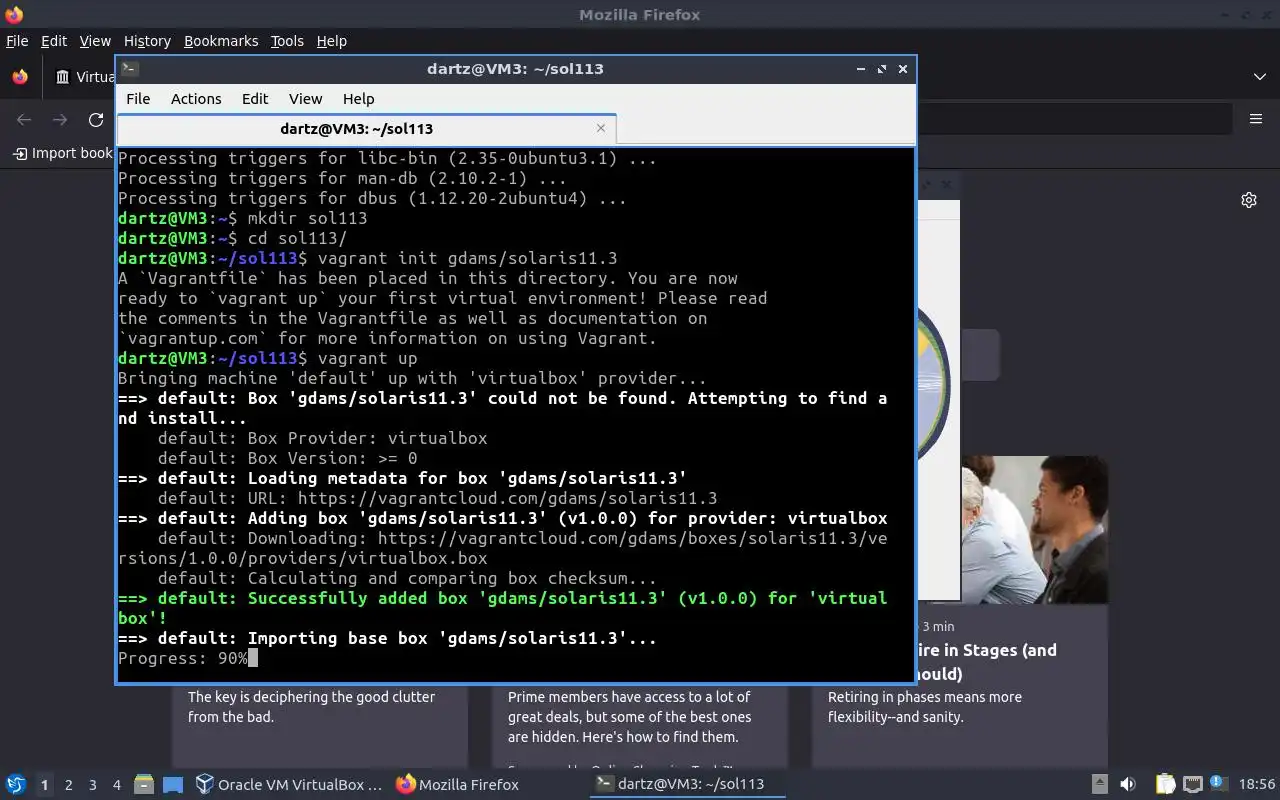The width and height of the screenshot is (1280, 800).
Task: Switch to workspace 1
Action: 44,785
